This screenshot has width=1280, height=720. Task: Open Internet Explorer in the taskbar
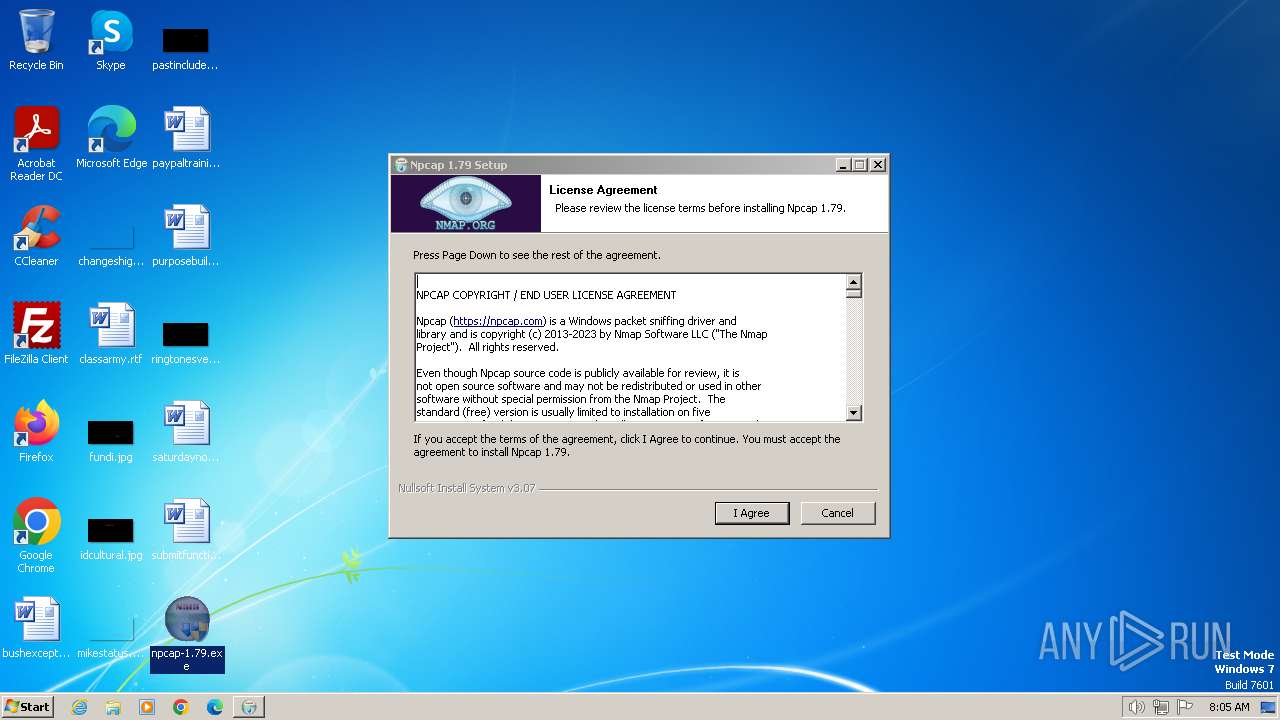80,707
